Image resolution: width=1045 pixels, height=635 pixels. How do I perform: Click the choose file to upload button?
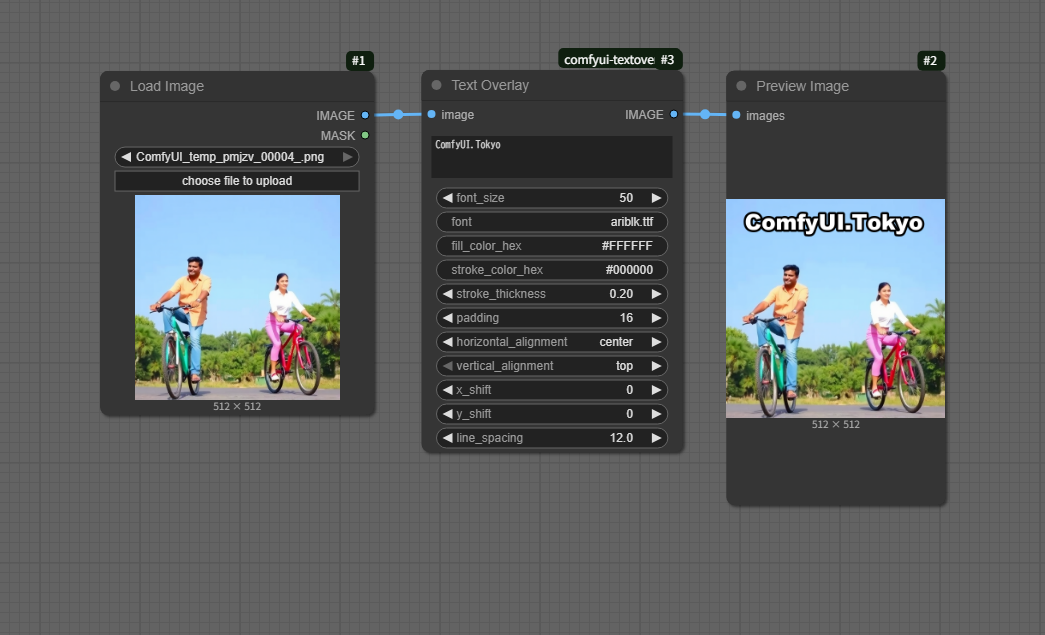coord(237,181)
